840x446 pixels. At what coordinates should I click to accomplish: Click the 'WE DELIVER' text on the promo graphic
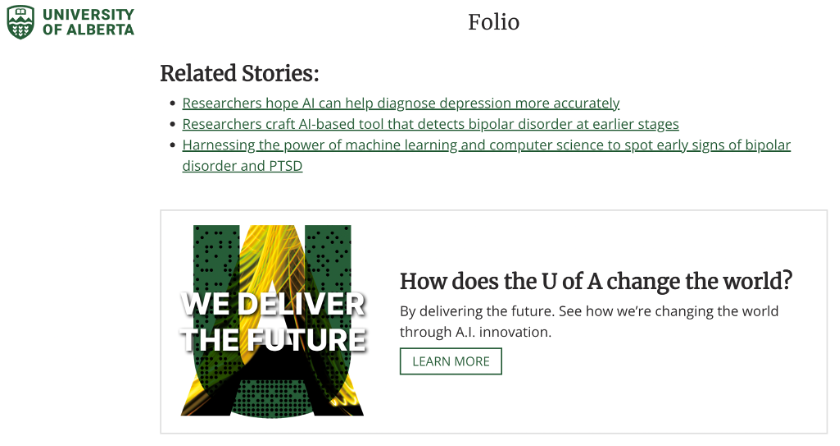(x=273, y=304)
